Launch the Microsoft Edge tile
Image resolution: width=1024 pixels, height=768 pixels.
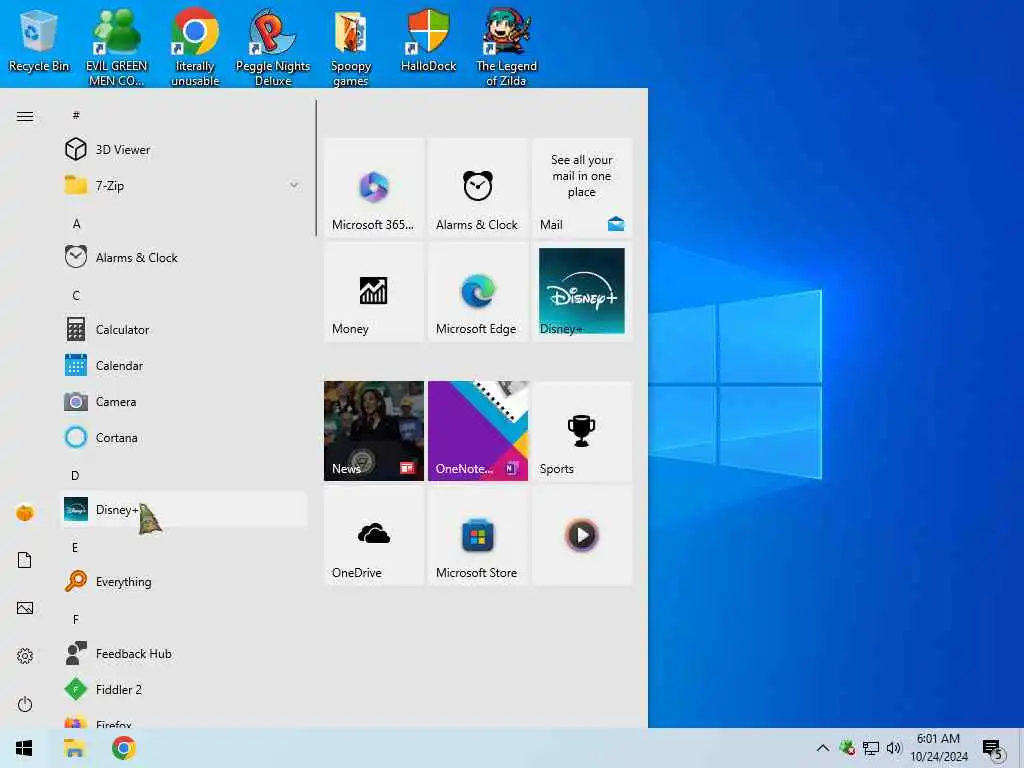478,291
